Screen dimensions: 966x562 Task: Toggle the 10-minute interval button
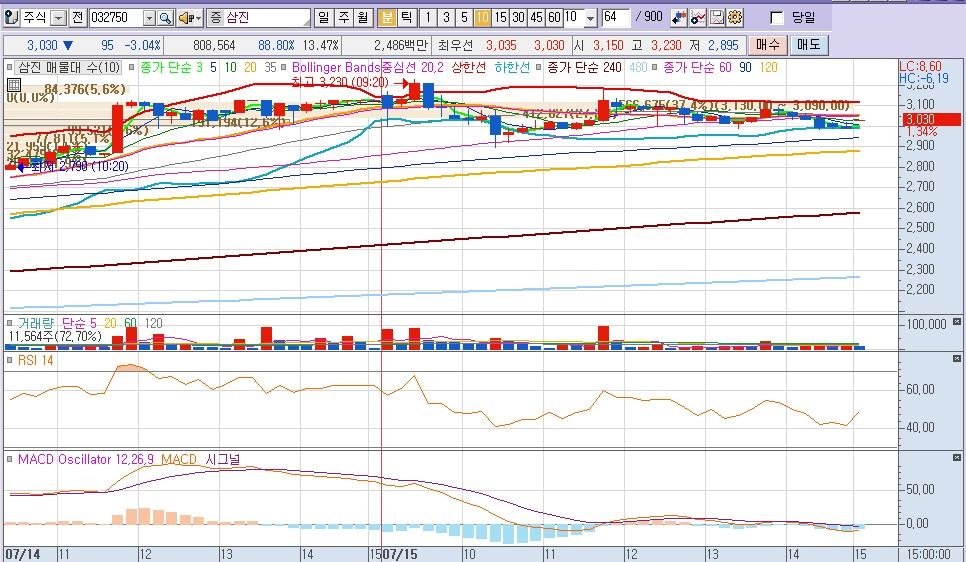(482, 18)
